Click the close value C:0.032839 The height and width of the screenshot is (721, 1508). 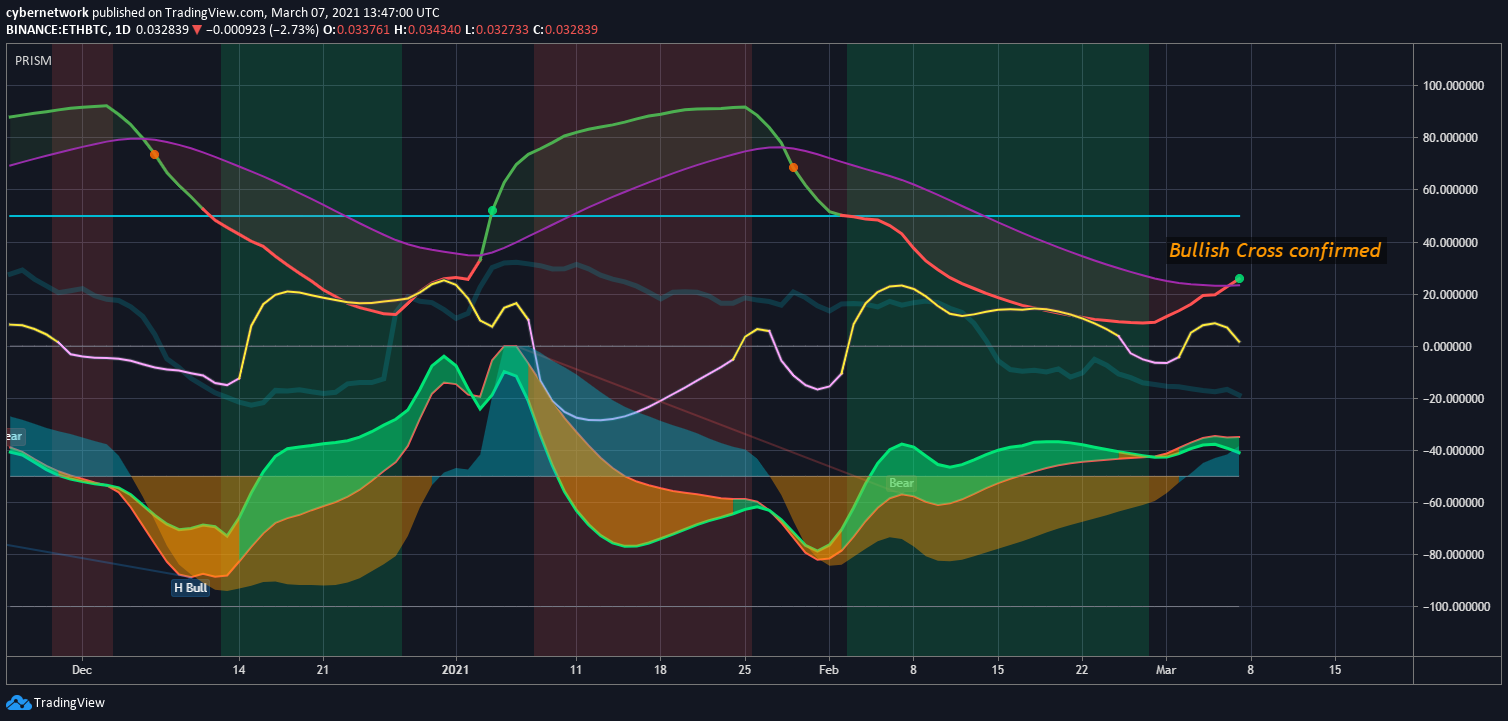coord(566,30)
